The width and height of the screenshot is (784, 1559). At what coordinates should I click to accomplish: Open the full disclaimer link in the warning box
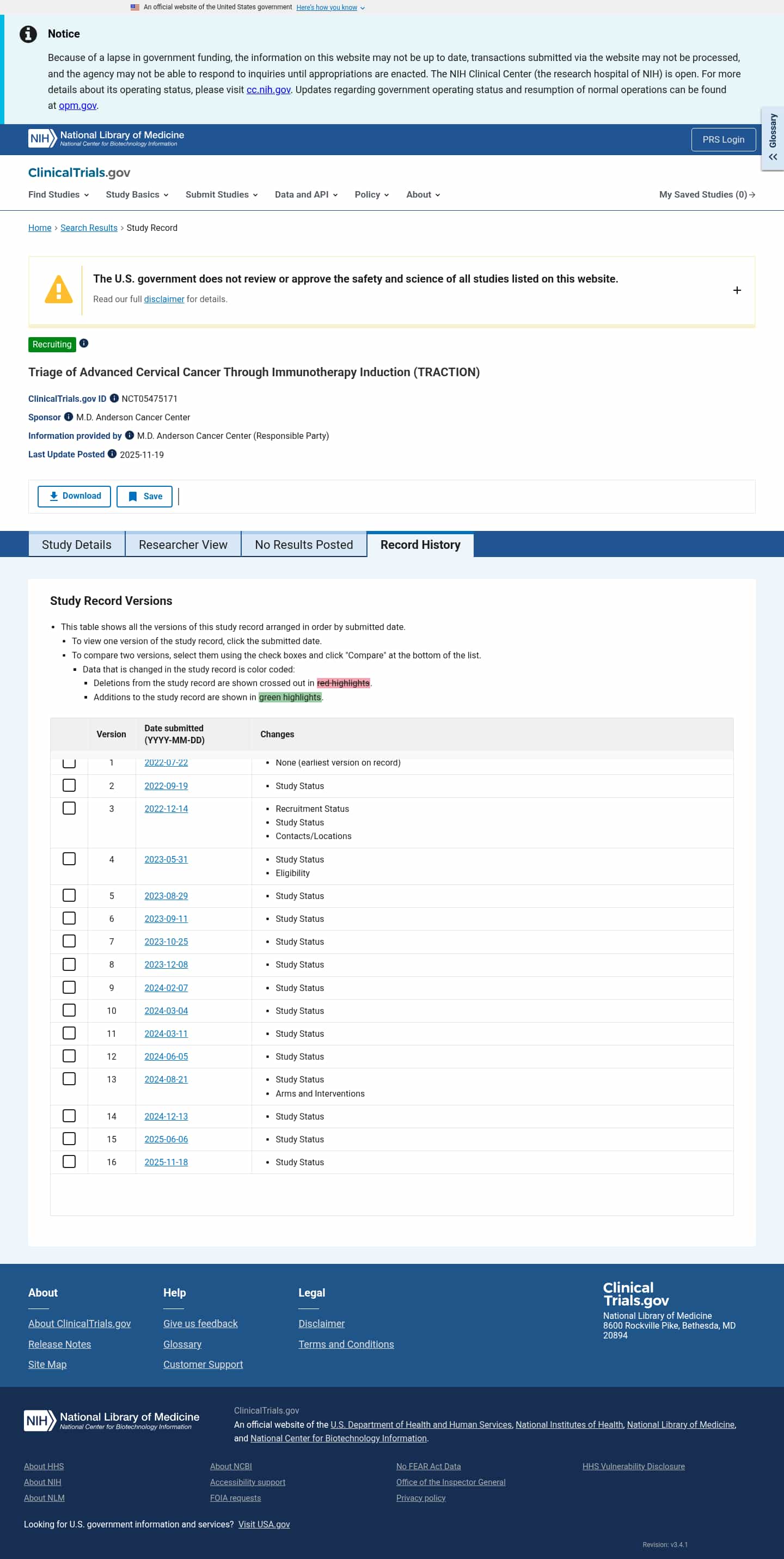pyautogui.click(x=164, y=299)
